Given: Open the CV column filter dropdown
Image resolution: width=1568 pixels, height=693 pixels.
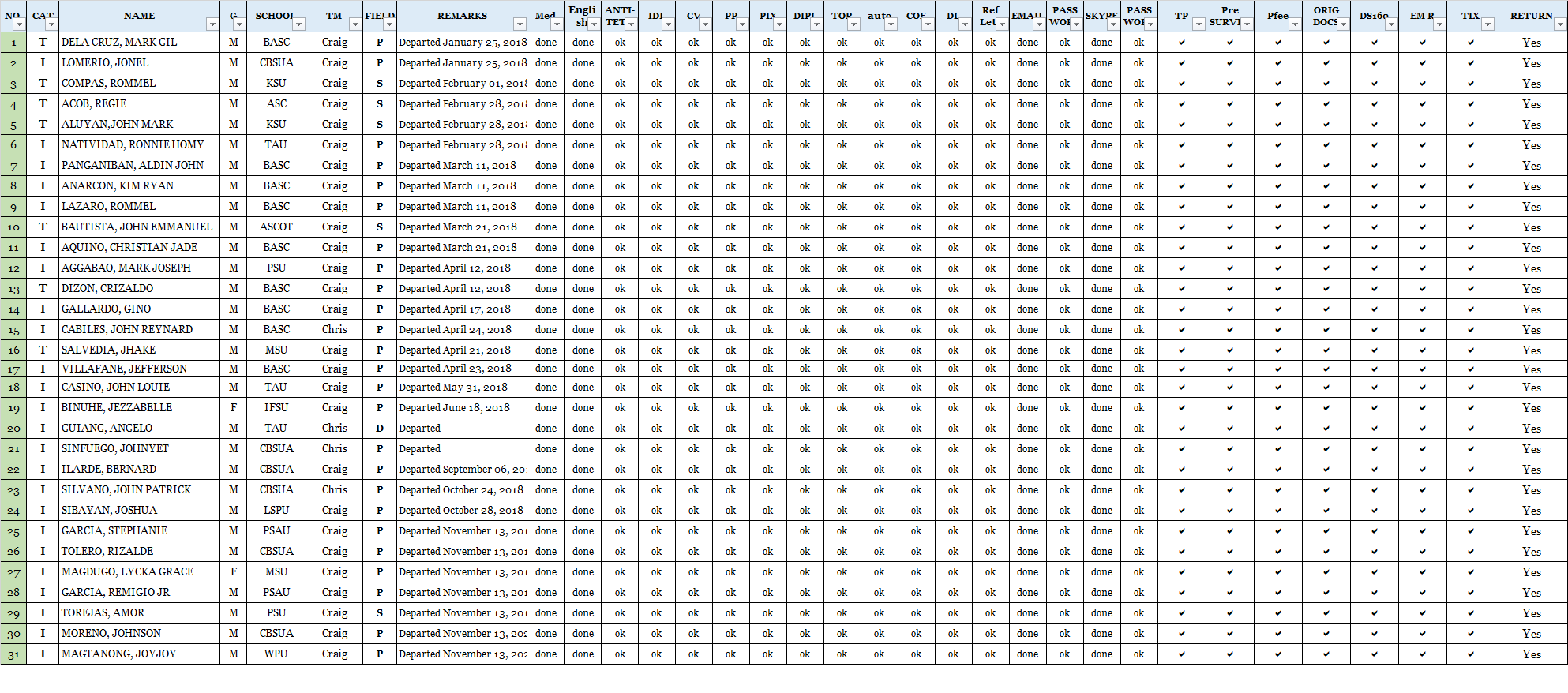Looking at the screenshot, I should [705, 24].
